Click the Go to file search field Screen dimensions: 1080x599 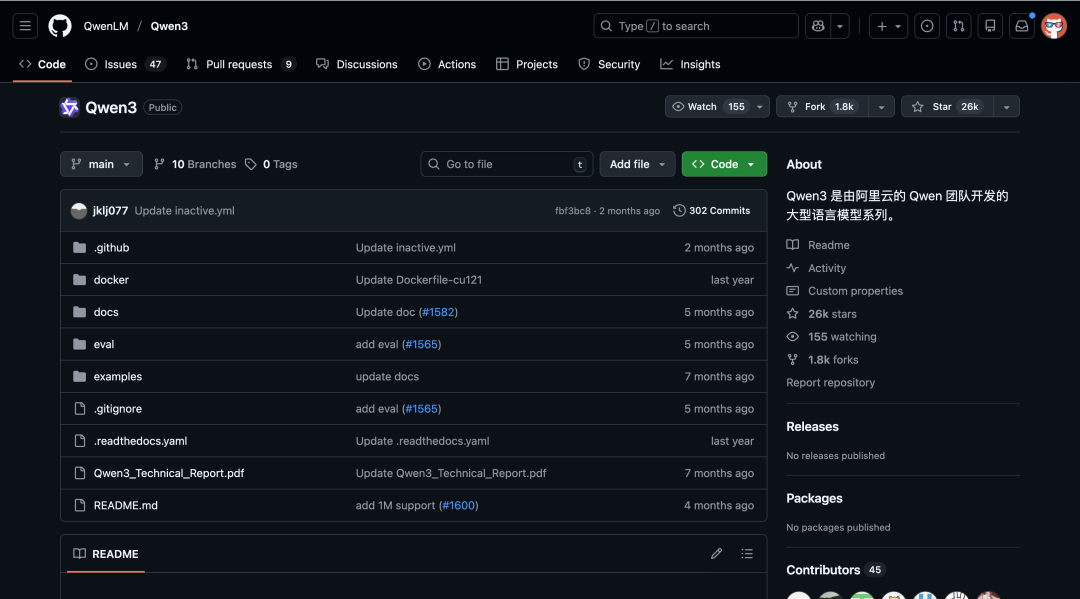506,164
